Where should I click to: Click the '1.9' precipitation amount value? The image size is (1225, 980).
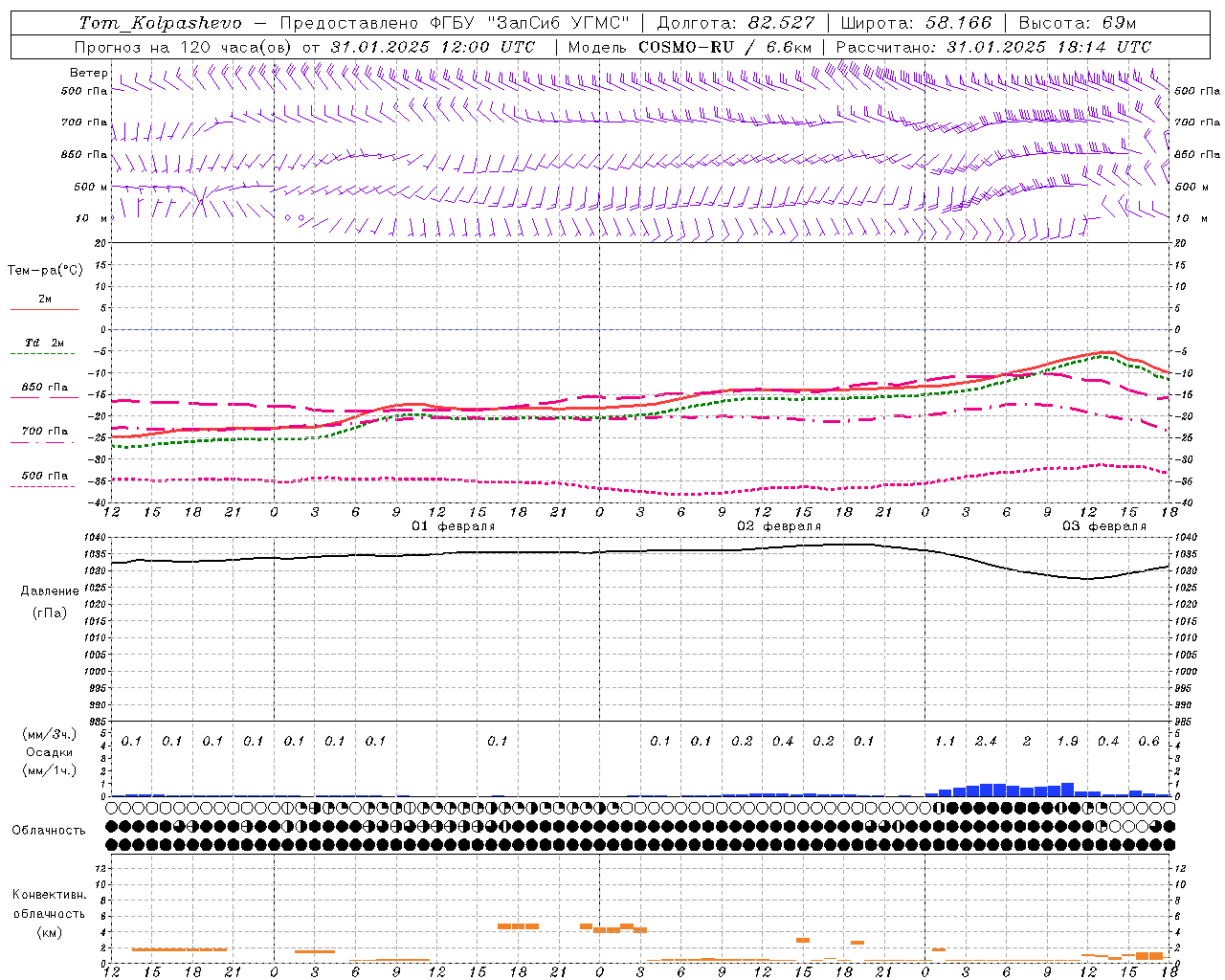pos(1067,742)
